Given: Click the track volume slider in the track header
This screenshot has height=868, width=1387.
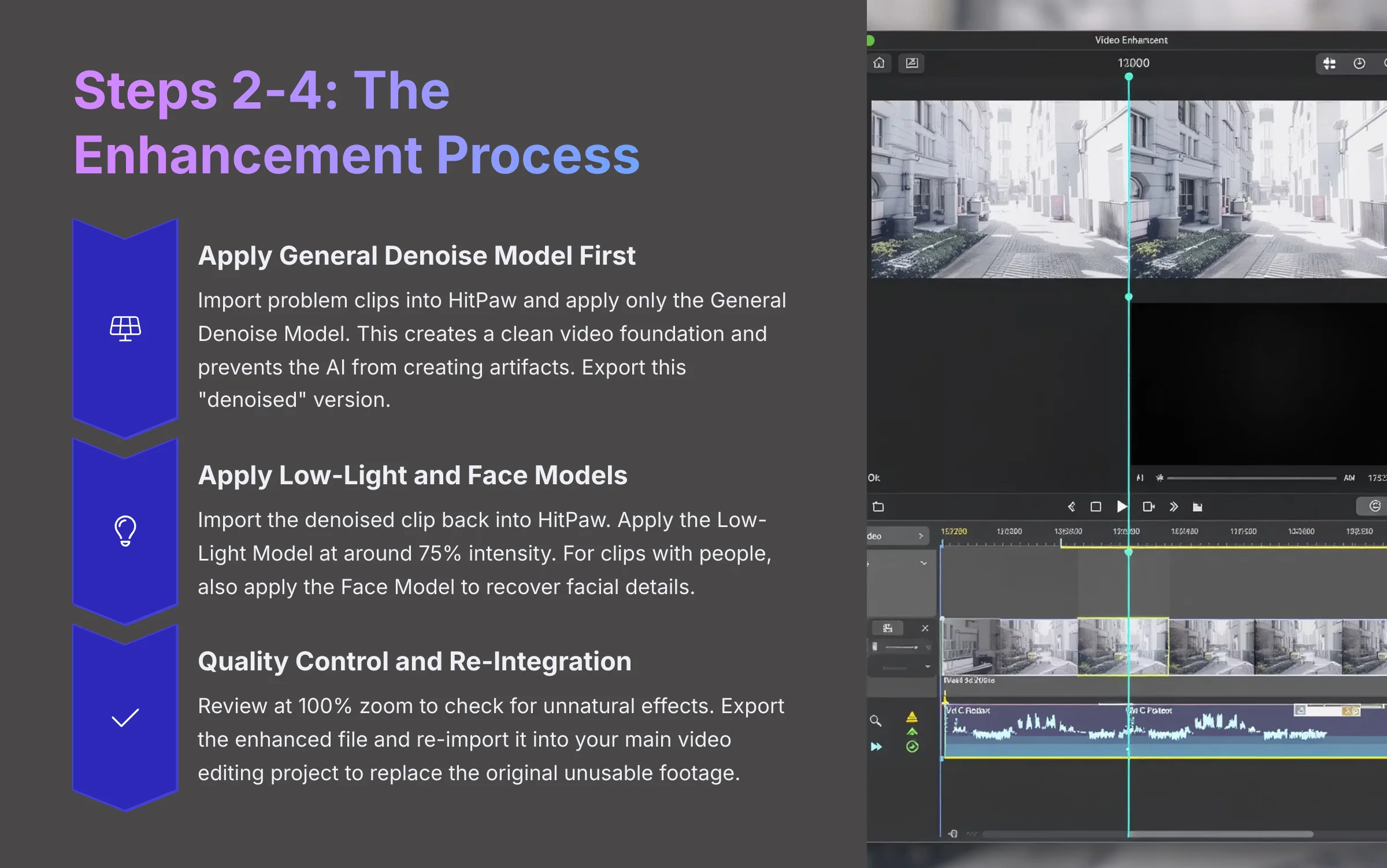Looking at the screenshot, I should tap(902, 647).
